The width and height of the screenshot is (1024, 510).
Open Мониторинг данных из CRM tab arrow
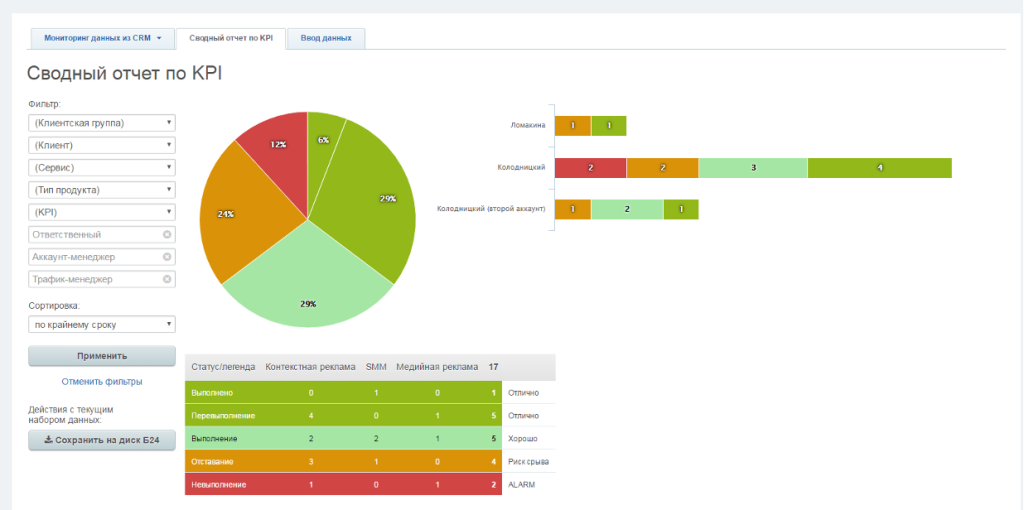[x=159, y=38]
